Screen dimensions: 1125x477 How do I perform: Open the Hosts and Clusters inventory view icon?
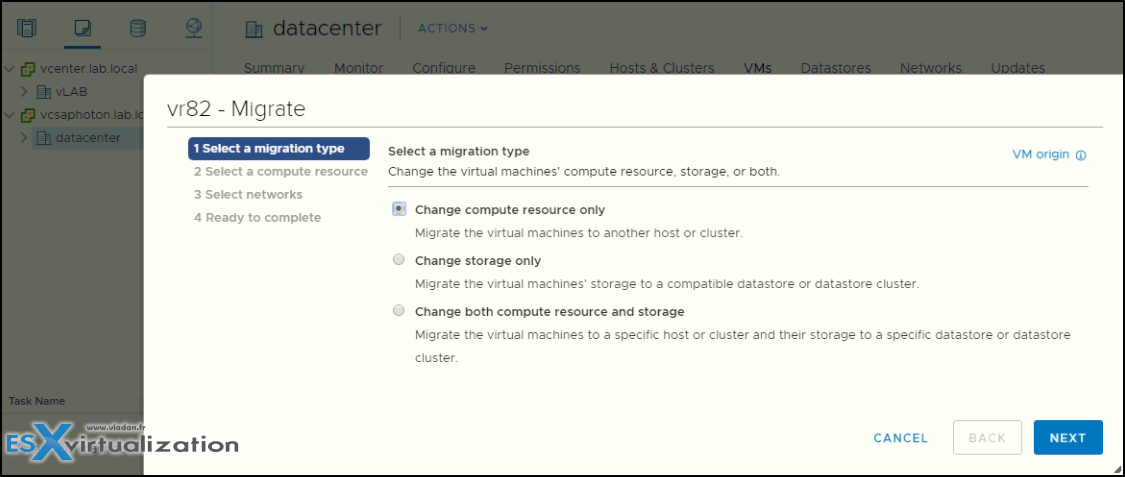26,28
